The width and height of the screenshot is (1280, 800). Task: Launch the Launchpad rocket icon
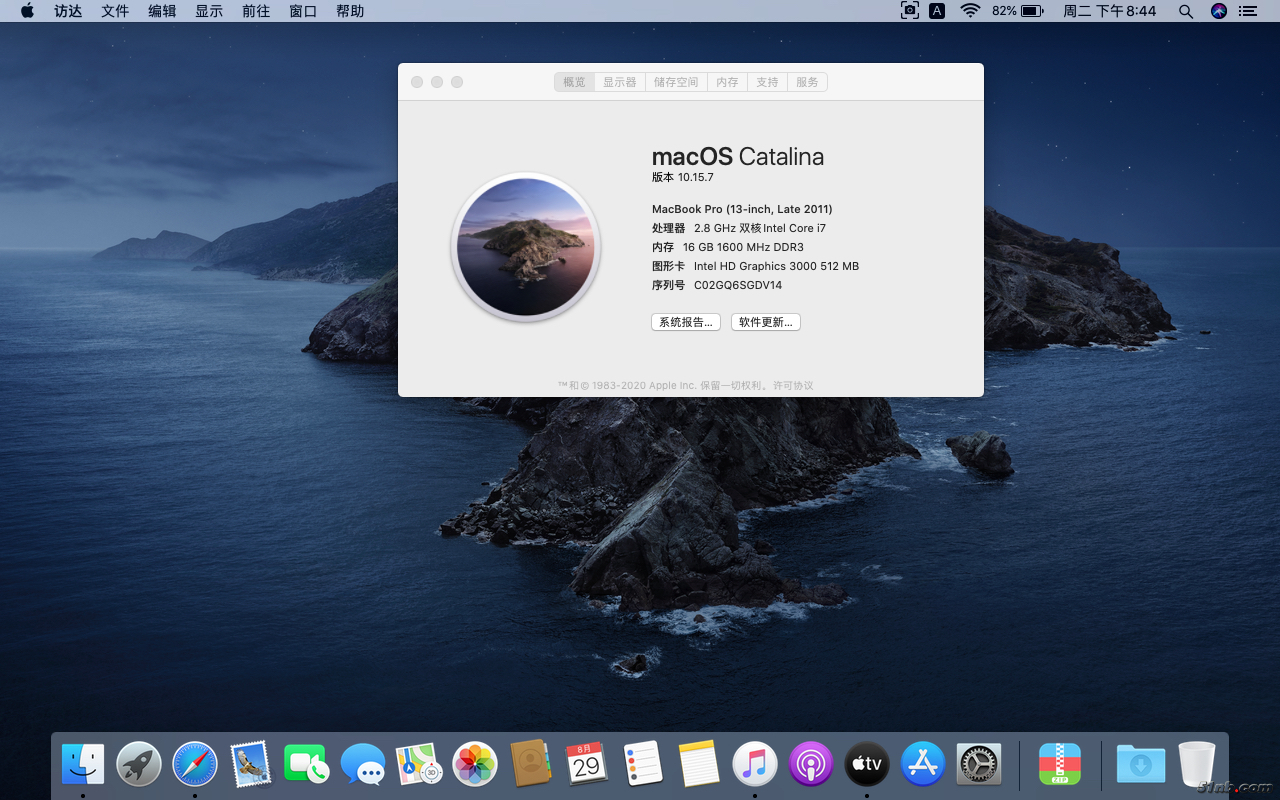[139, 765]
